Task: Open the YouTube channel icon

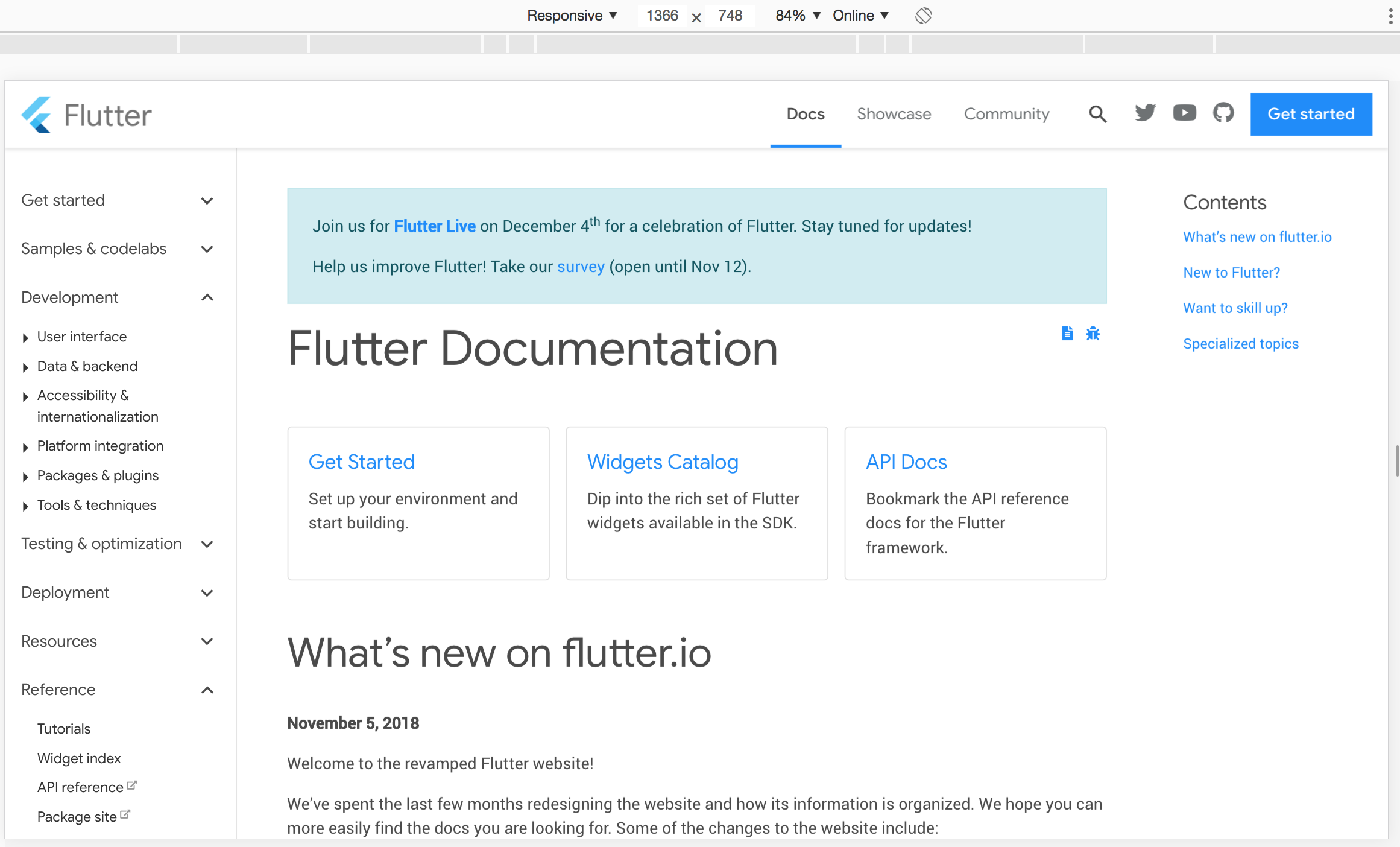Action: pyautogui.click(x=1184, y=113)
